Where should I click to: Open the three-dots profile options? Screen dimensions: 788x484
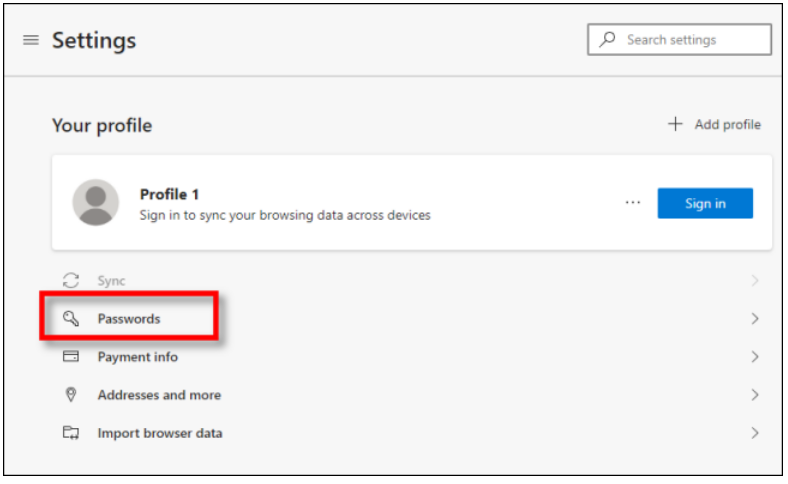(633, 203)
